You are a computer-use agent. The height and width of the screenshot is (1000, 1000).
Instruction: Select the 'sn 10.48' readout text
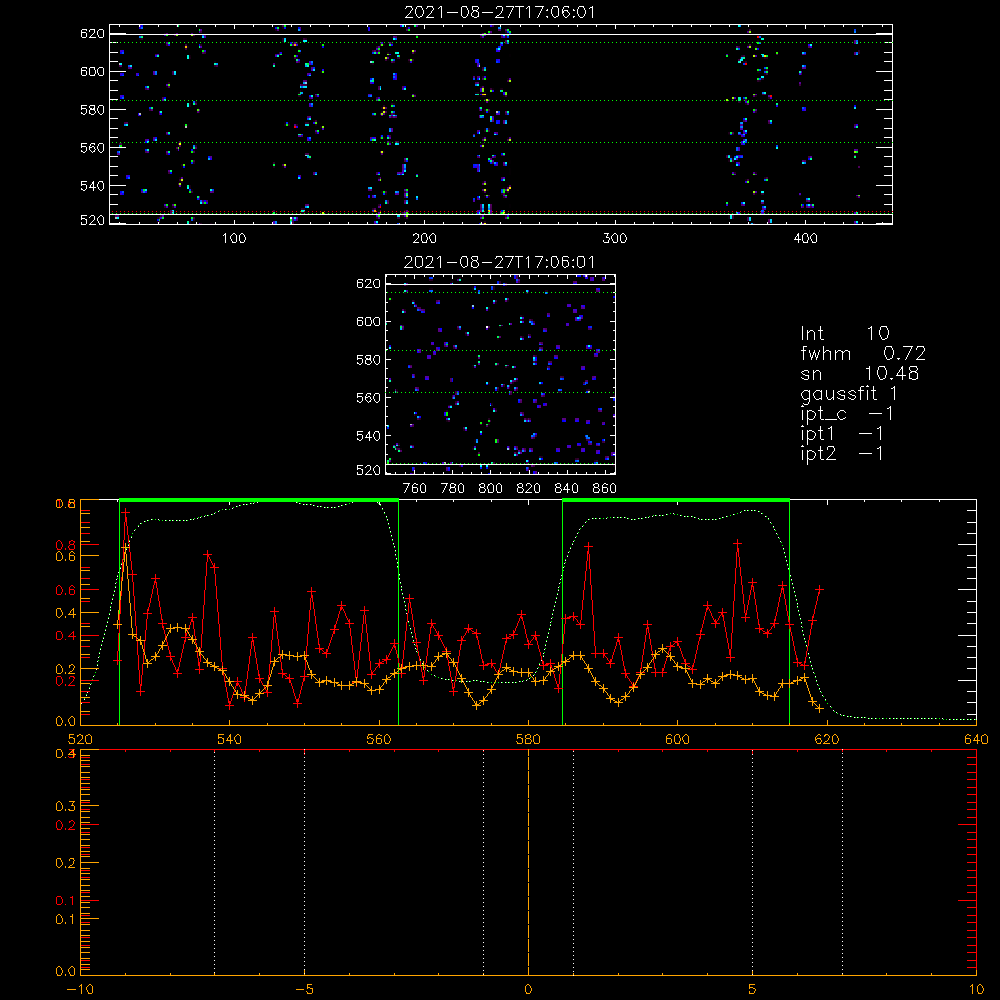point(859,373)
